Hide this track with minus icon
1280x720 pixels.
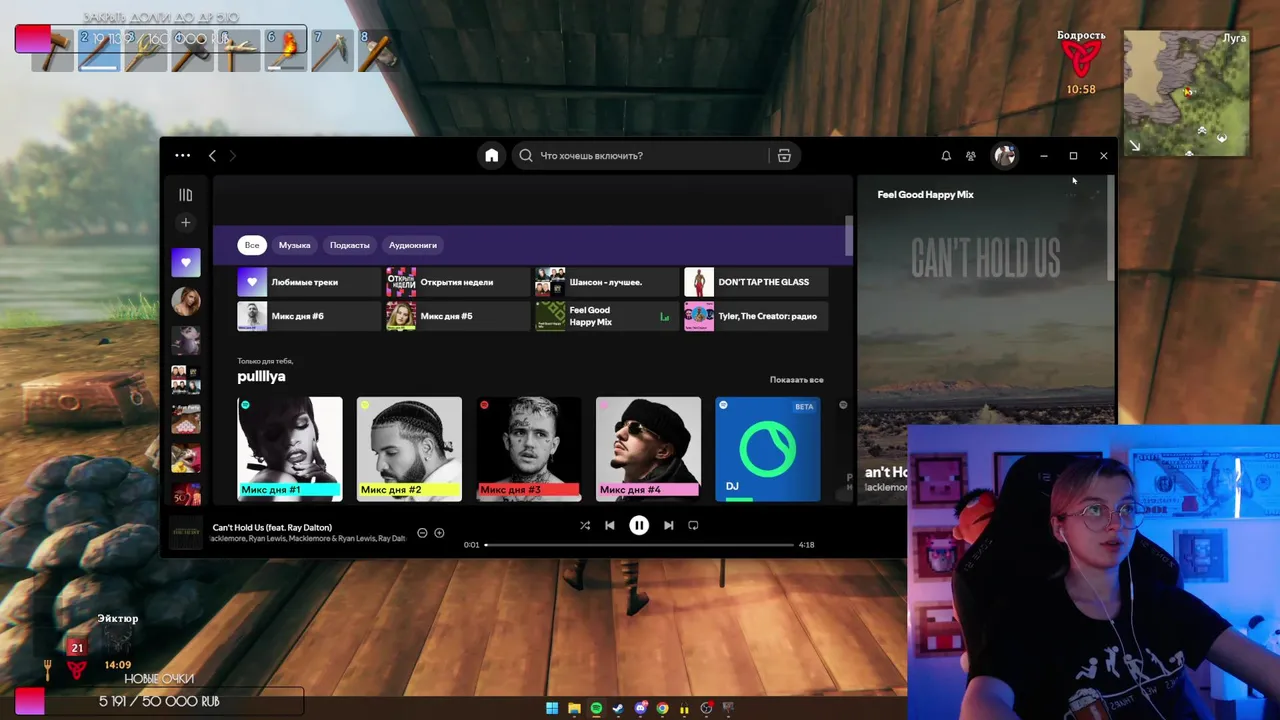pyautogui.click(x=422, y=533)
